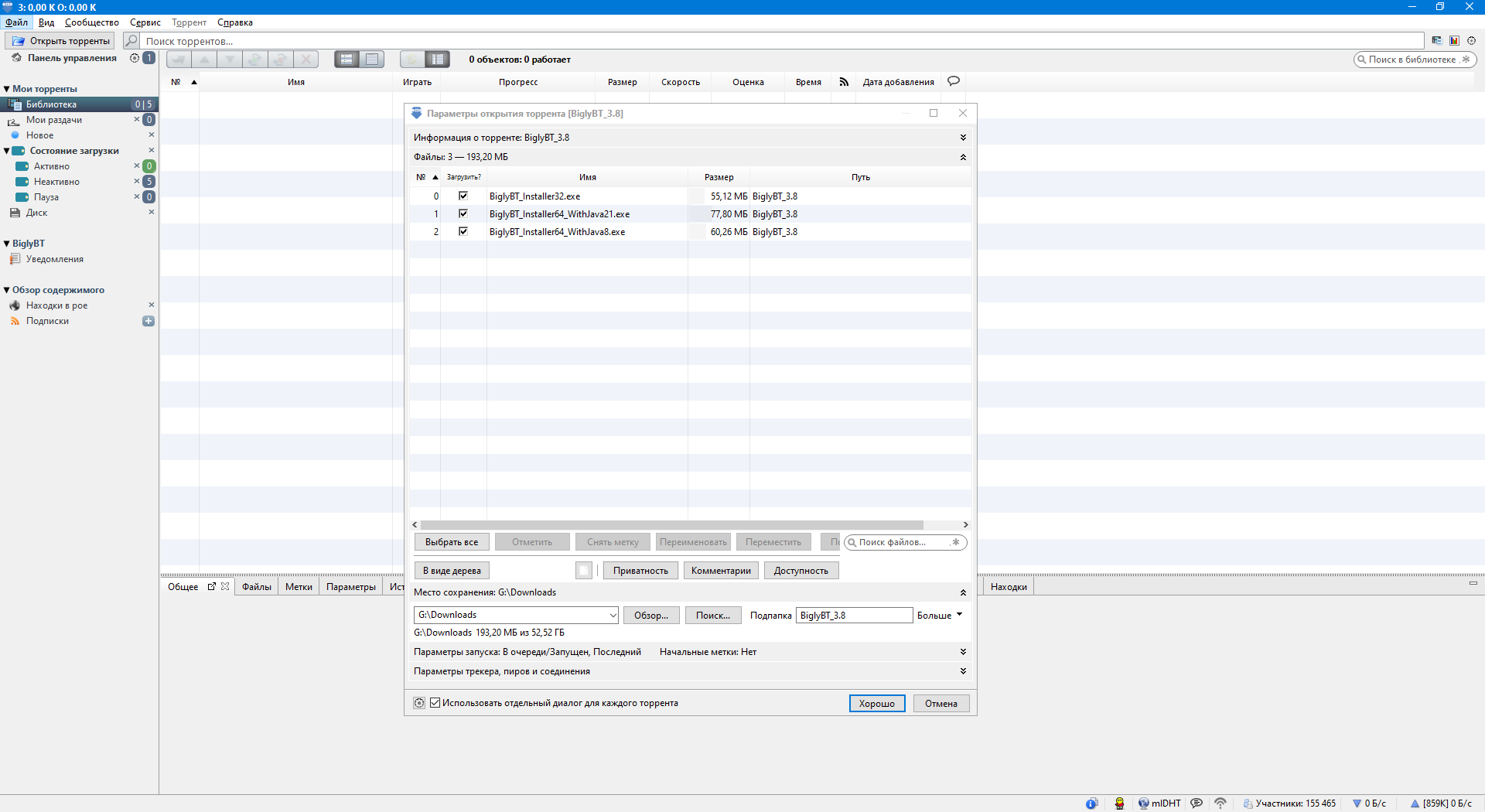The height and width of the screenshot is (812, 1485).
Task: Click the RSS feed column icon
Action: point(844,82)
